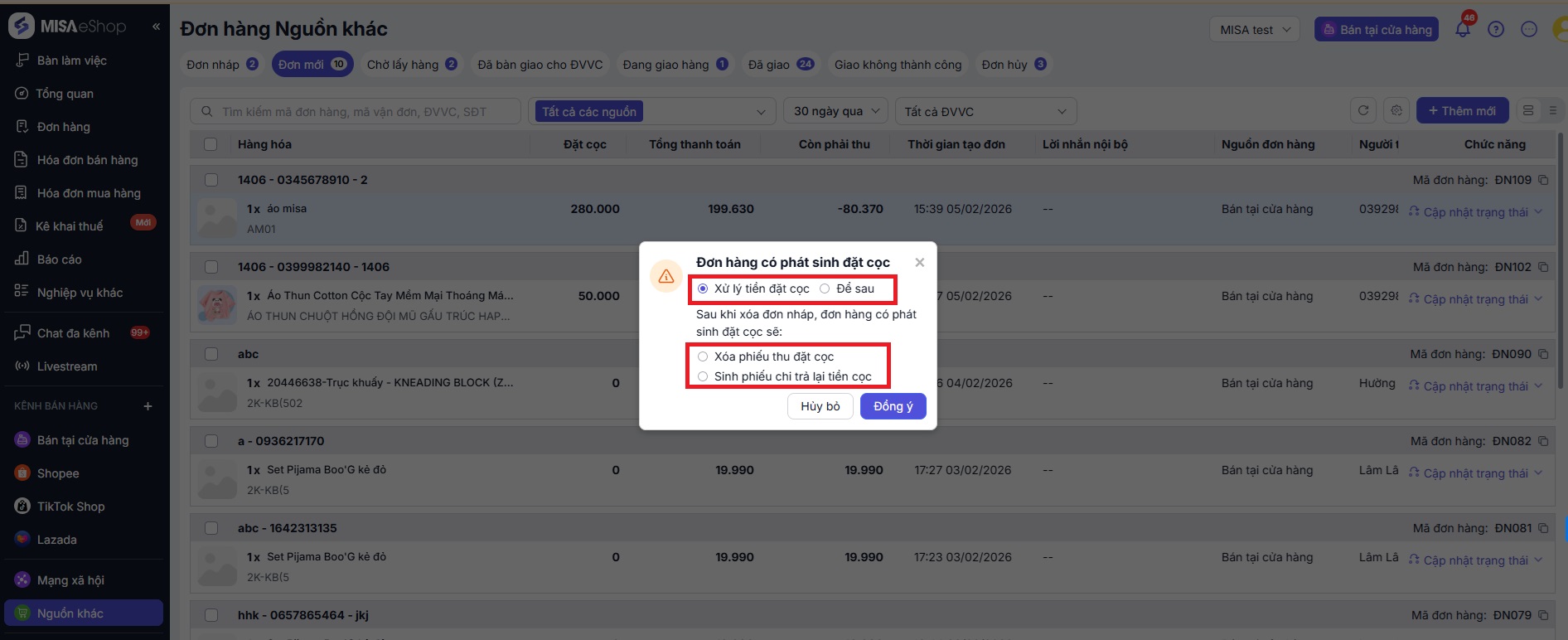
Task: Click 'Đồng ý' to confirm the dialog
Action: tap(893, 406)
